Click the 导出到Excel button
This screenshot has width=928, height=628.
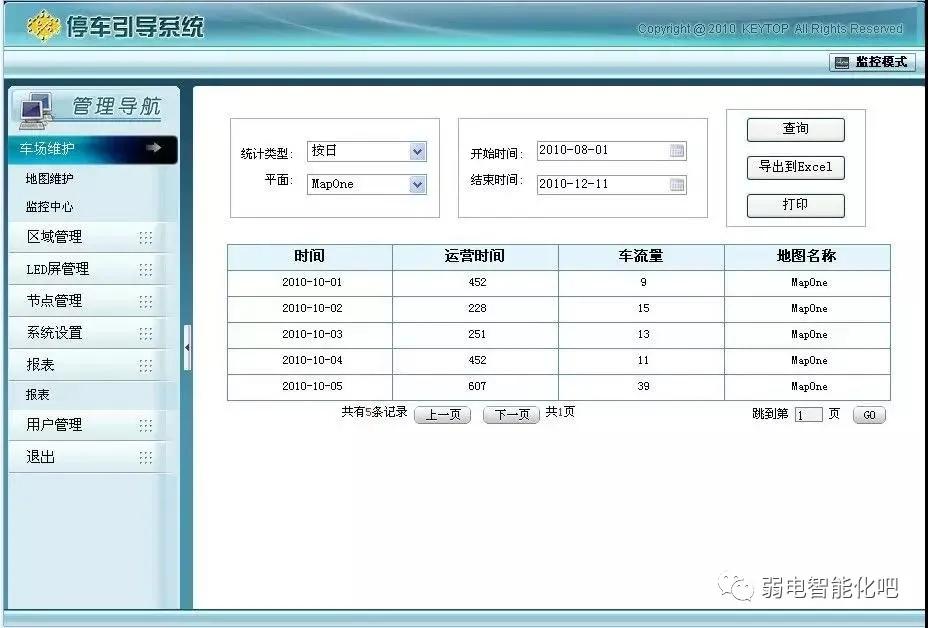[795, 167]
